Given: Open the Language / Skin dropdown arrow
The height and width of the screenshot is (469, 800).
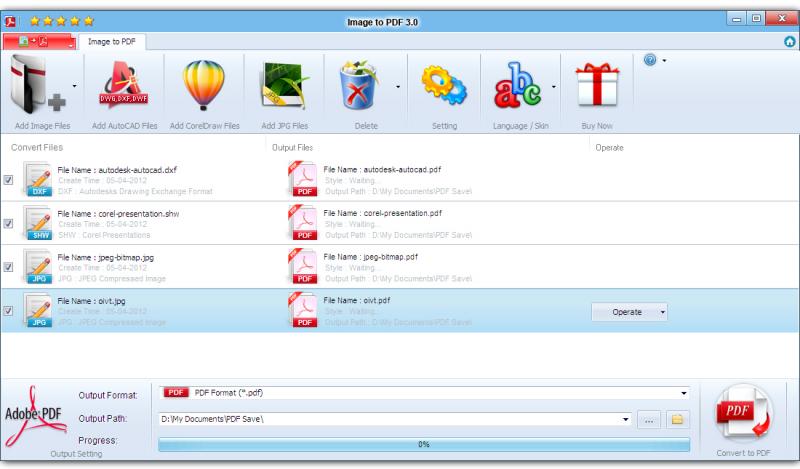Looking at the screenshot, I should 554,87.
